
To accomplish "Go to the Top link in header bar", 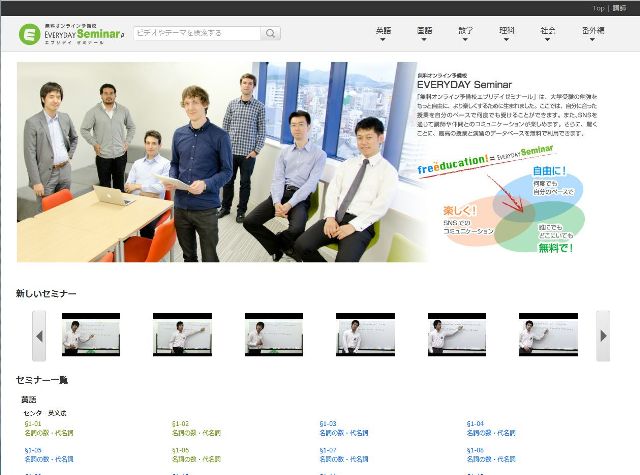I will point(598,8).
